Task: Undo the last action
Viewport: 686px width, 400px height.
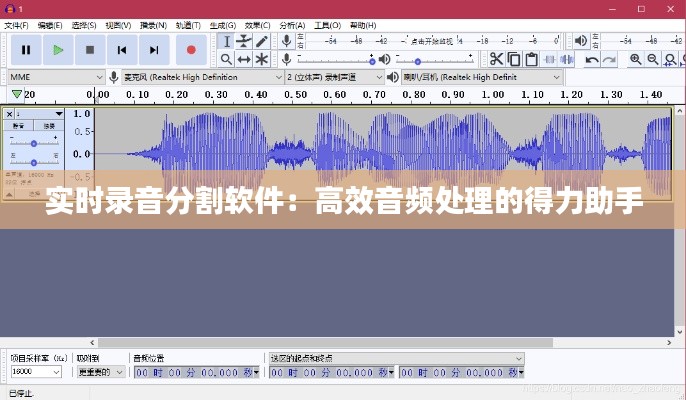Action: coord(592,59)
